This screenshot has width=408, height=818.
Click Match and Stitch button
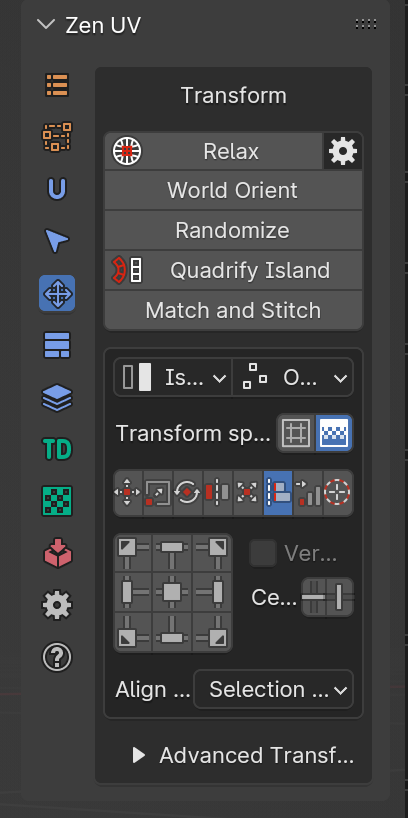[233, 310]
